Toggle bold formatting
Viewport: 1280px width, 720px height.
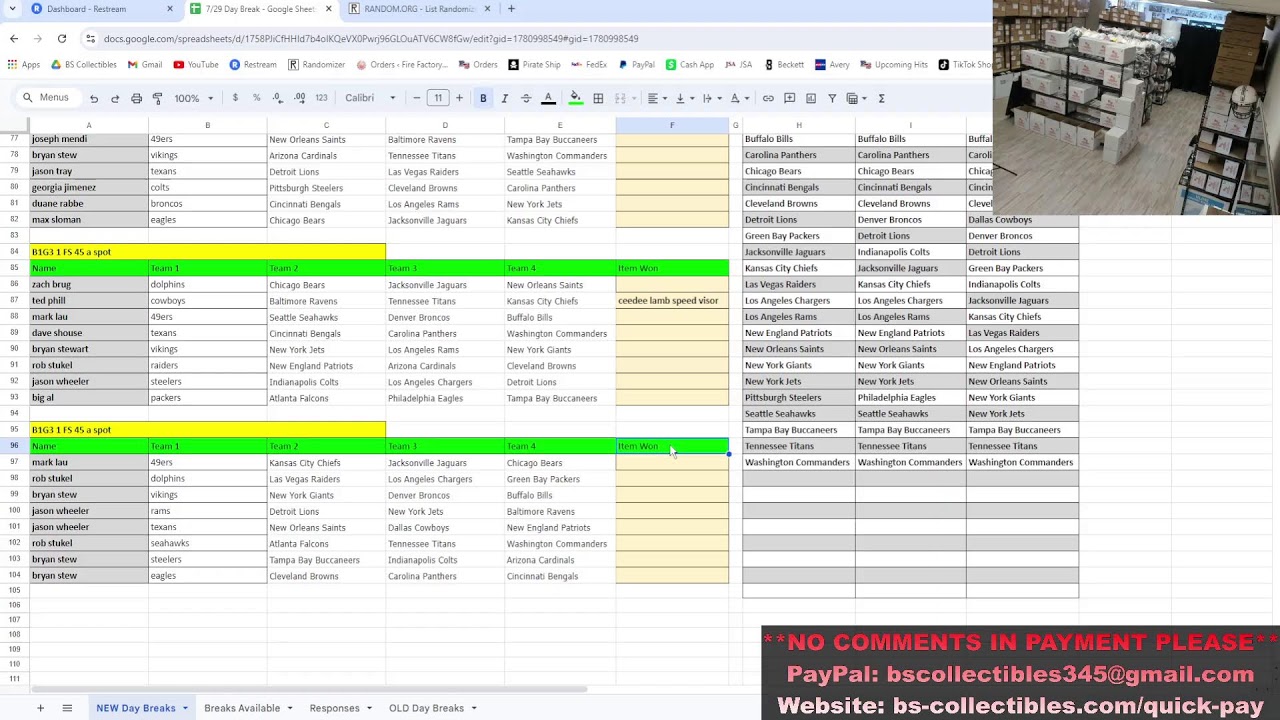(x=483, y=98)
